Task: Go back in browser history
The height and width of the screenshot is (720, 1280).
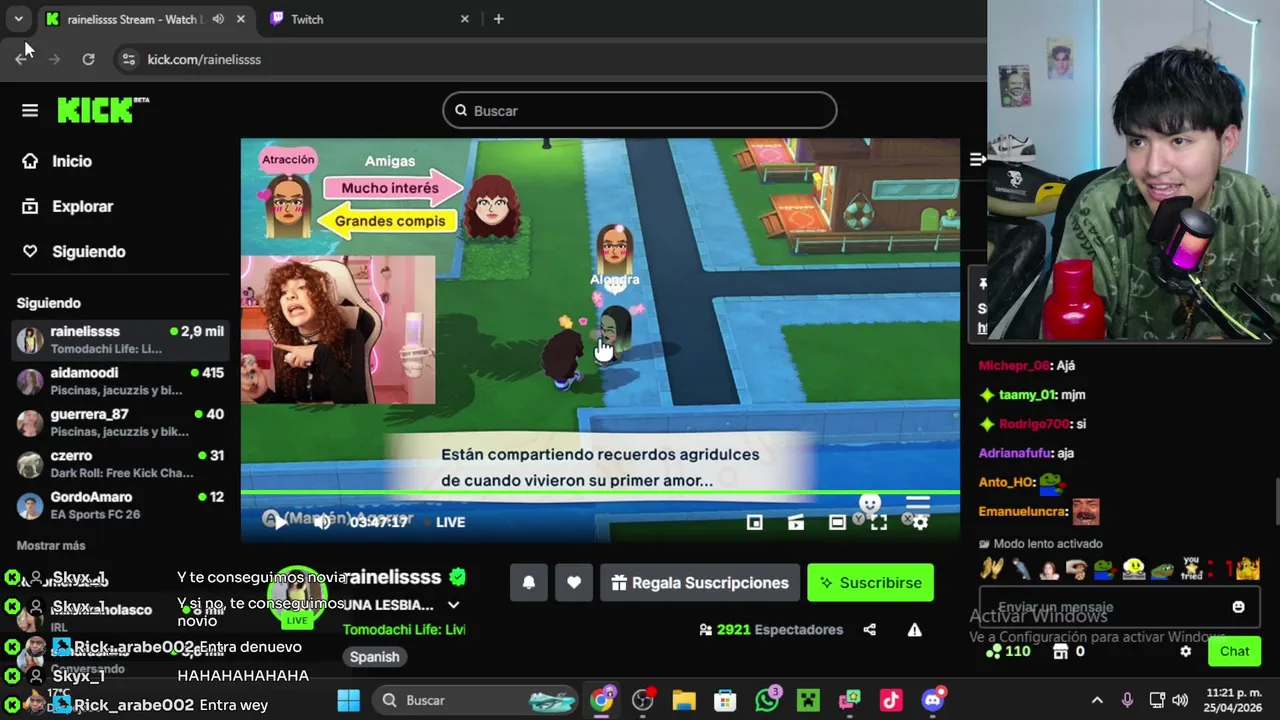Action: pyautogui.click(x=22, y=59)
